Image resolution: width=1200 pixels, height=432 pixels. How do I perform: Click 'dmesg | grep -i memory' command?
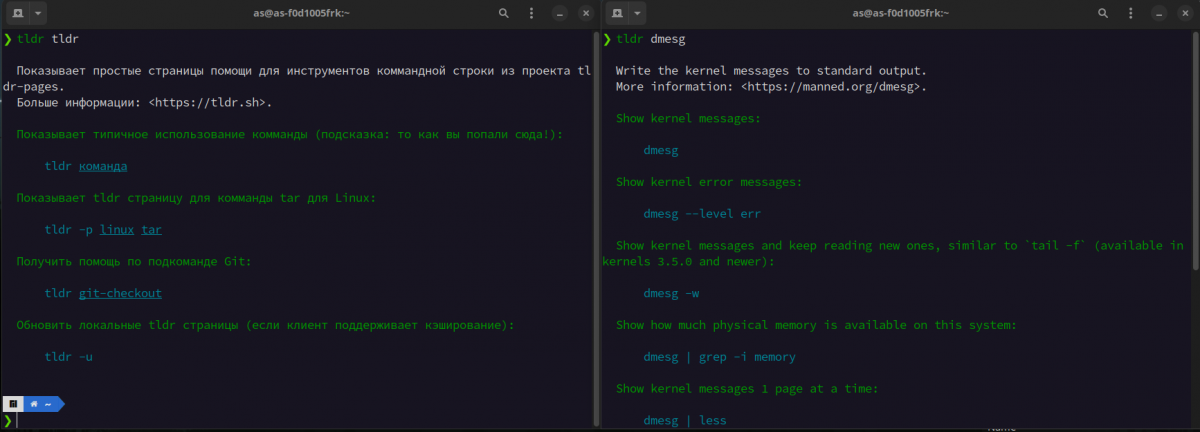pos(720,357)
